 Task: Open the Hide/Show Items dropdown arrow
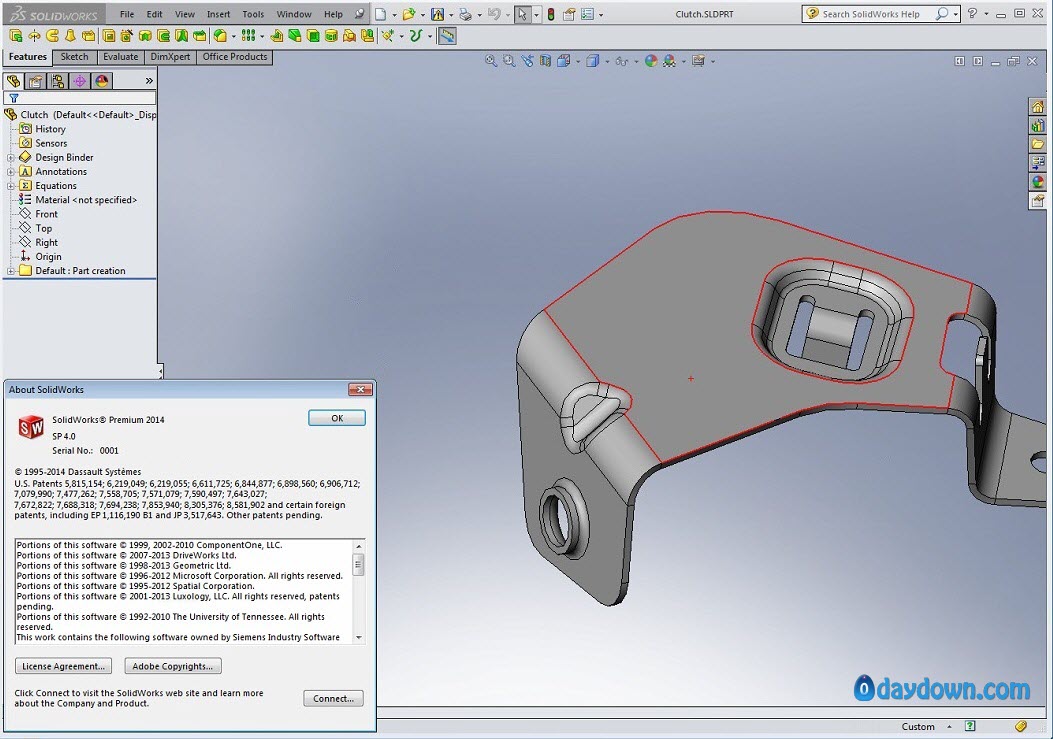635,62
